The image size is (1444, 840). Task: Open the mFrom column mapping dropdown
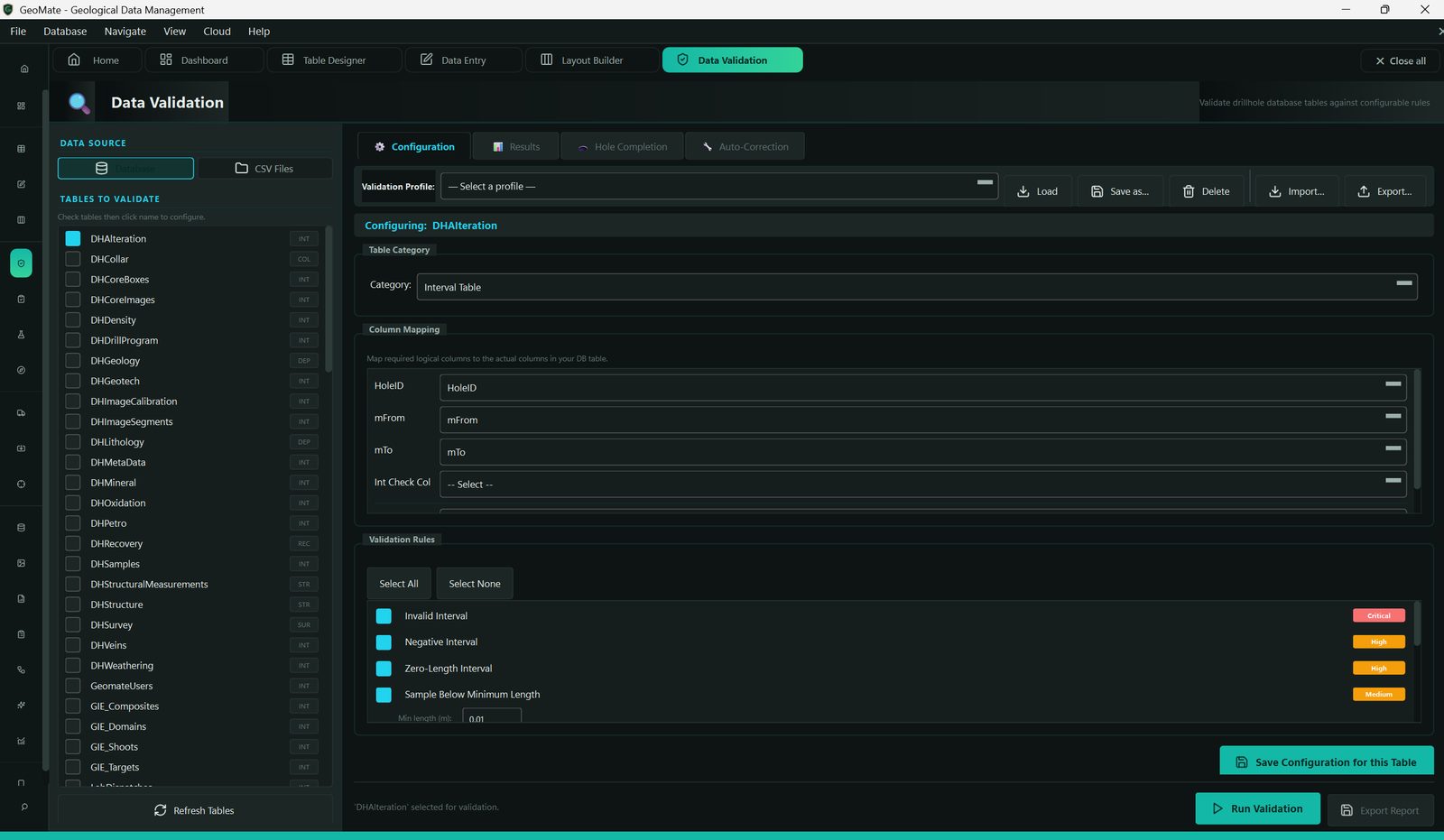[x=923, y=420]
